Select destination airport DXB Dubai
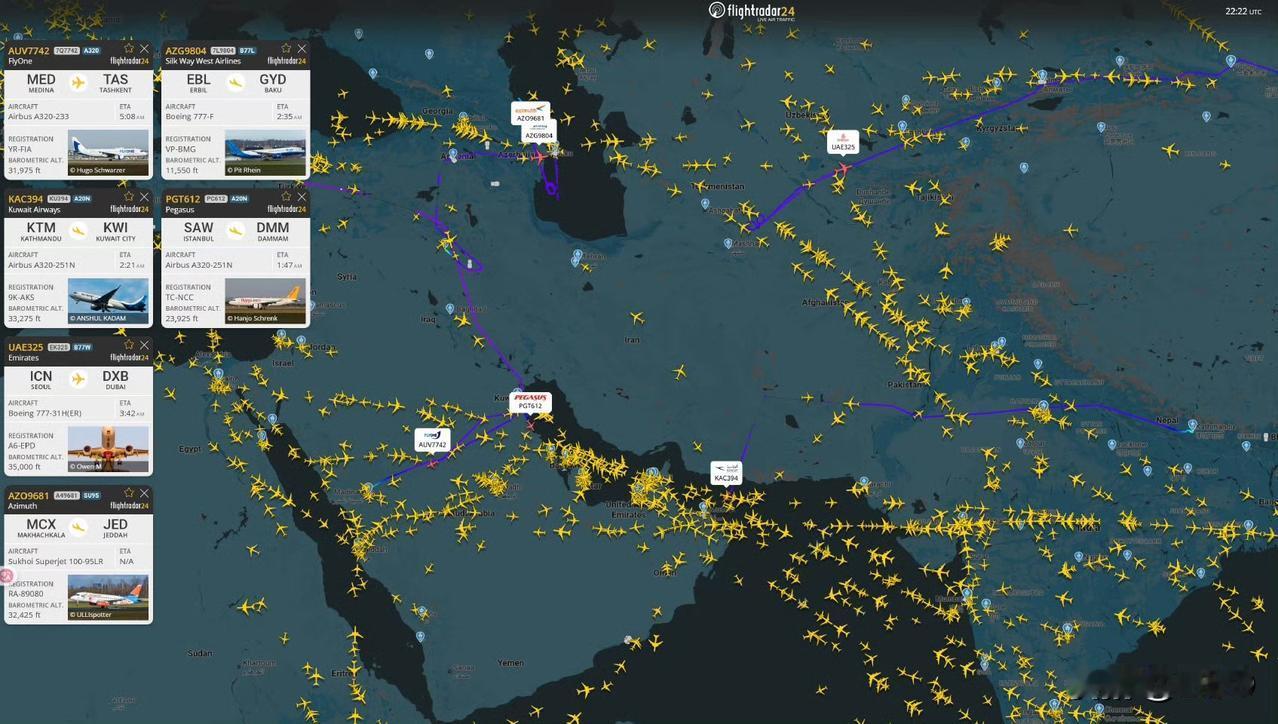Viewport: 1278px width, 724px height. [116, 379]
